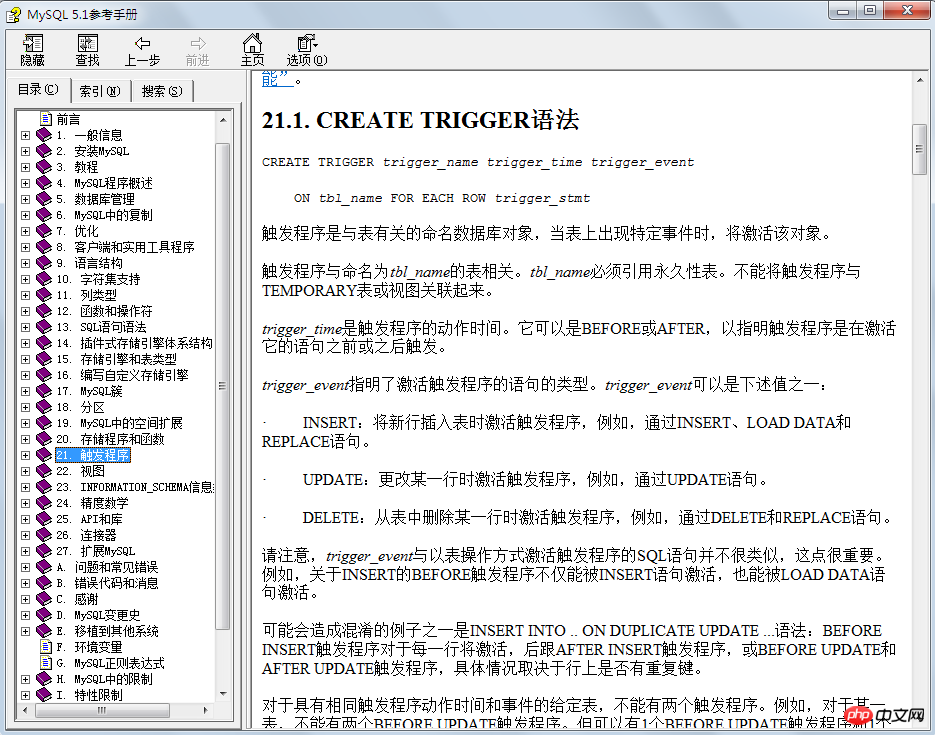935x735 pixels.
Task: Click the book icon next to 分区
Action: click(44, 407)
